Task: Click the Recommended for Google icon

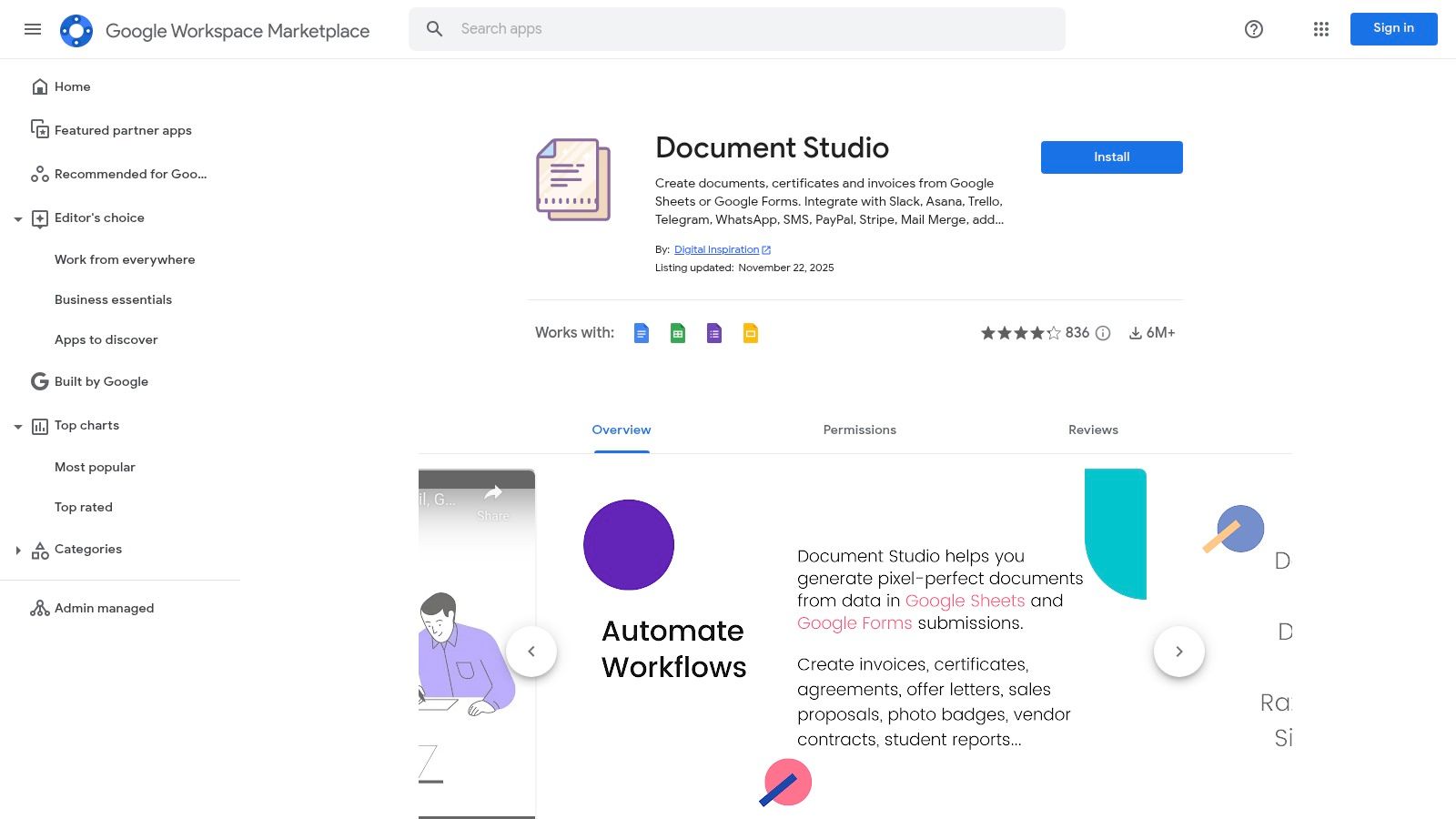Action: tap(40, 174)
